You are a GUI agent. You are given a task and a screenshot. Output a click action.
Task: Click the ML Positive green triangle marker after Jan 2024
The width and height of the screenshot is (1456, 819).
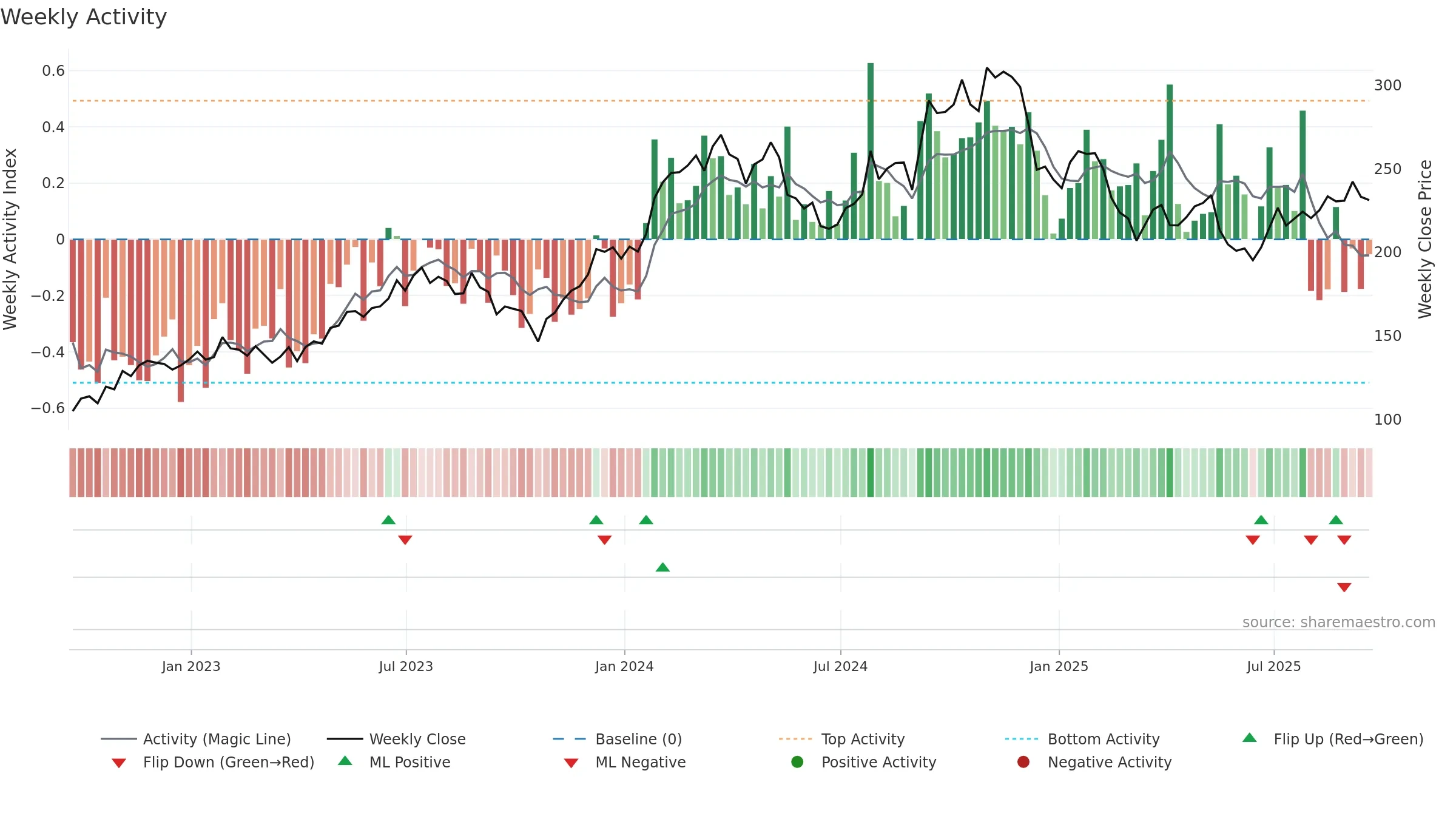pos(662,567)
